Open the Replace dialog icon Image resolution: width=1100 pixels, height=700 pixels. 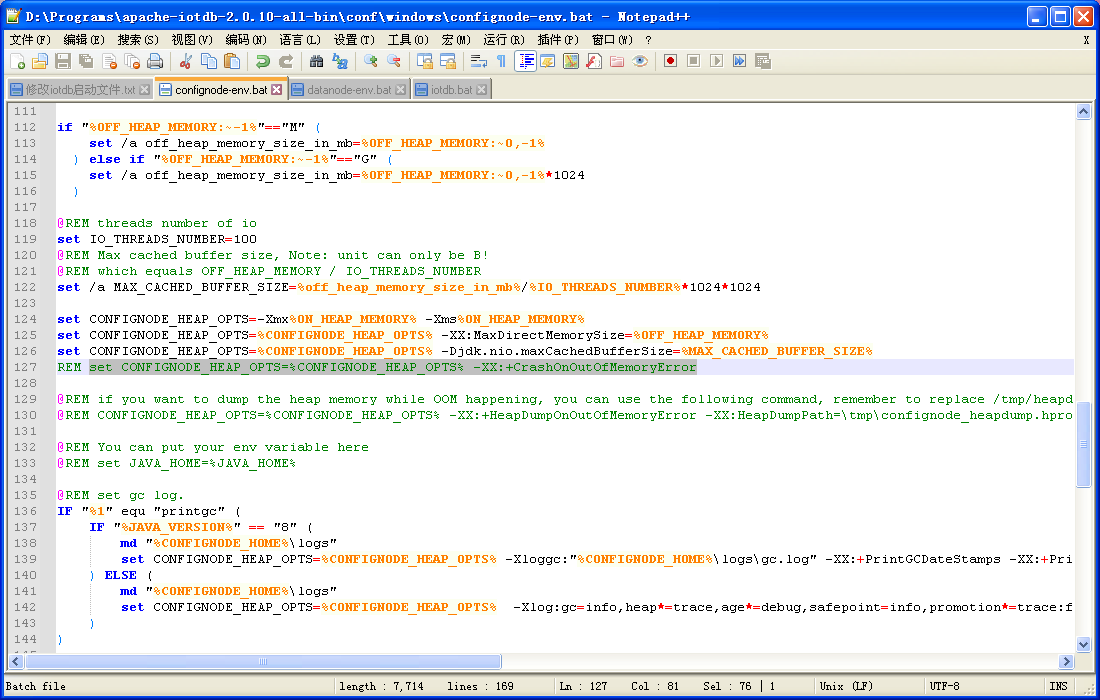pos(340,62)
